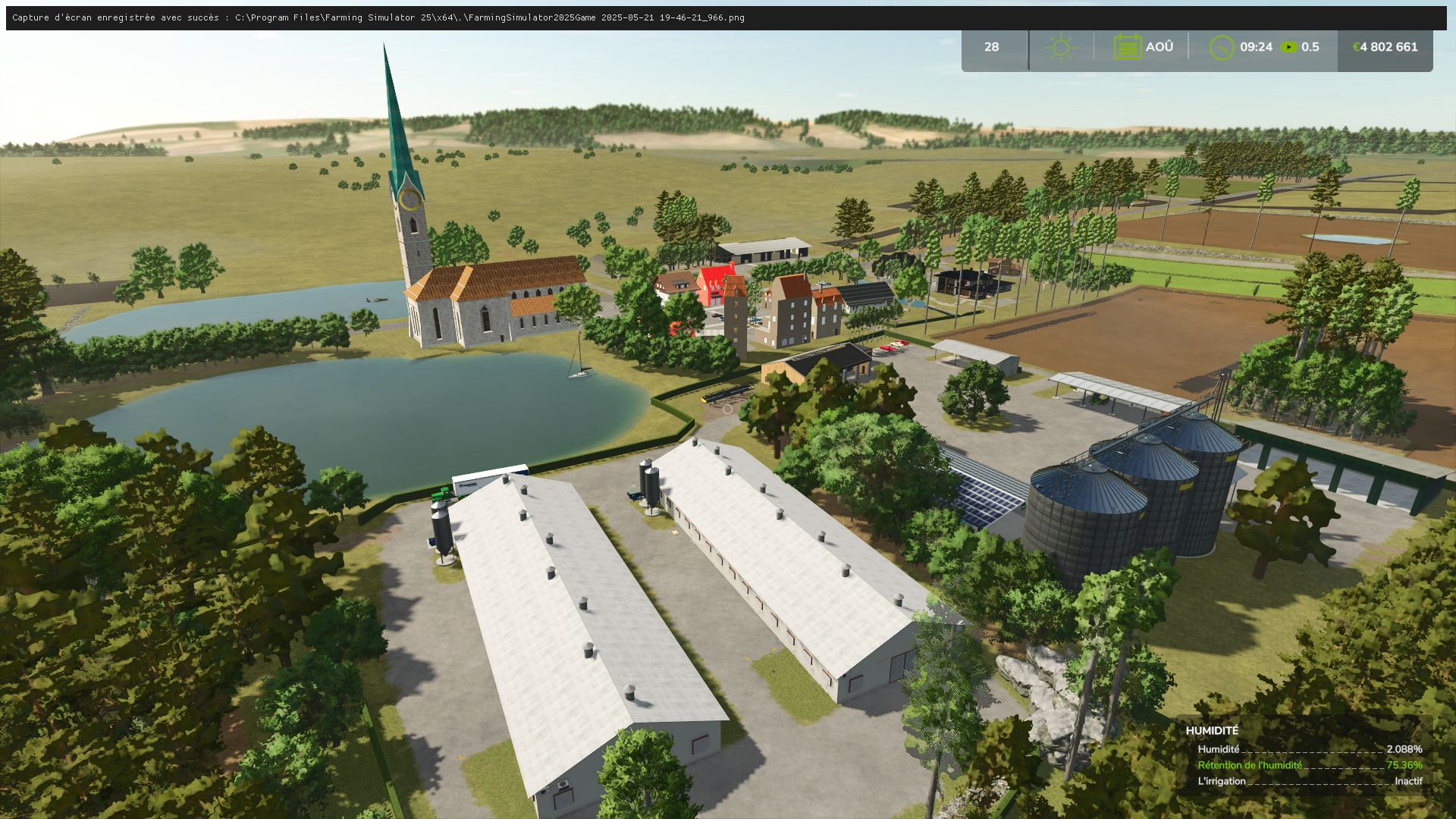Screen dimensions: 1456x819
Task: Click the retention value 75.36%
Action: click(1404, 765)
